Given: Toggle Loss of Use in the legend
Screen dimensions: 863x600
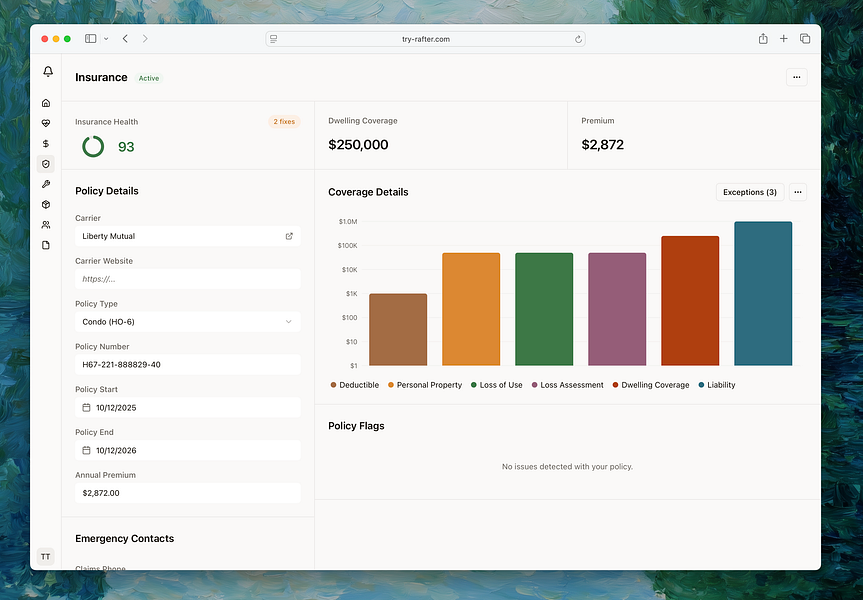Looking at the screenshot, I should click(x=496, y=385).
